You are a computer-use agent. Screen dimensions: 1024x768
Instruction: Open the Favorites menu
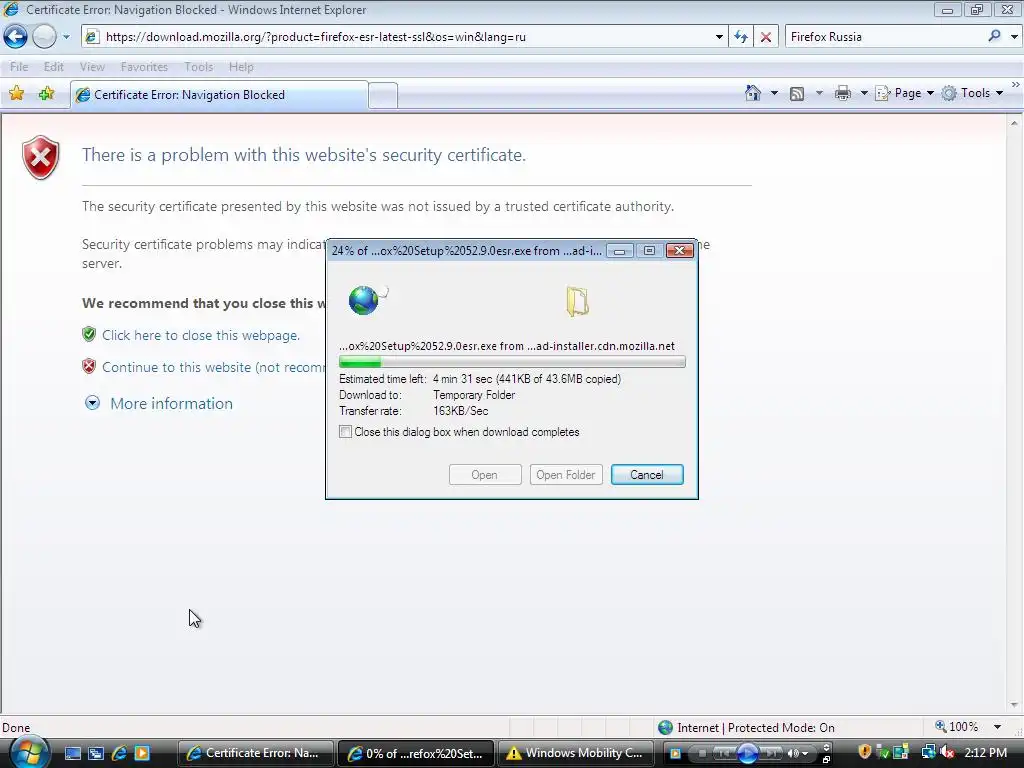(x=144, y=67)
